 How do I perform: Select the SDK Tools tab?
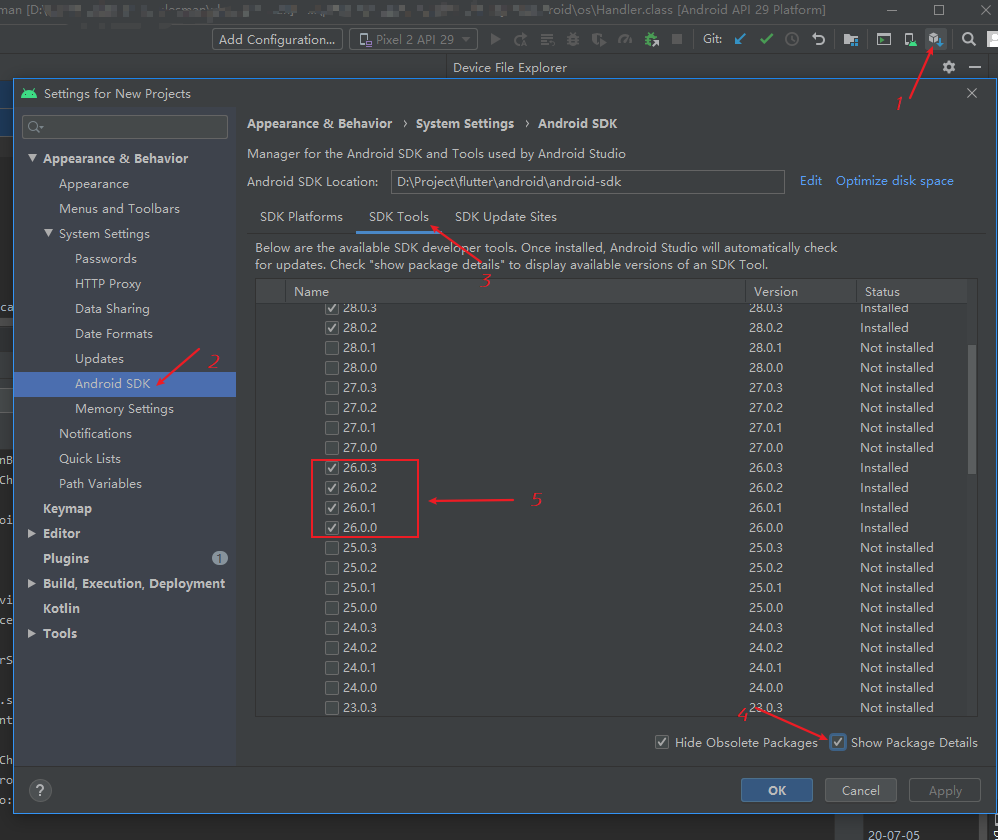[398, 217]
